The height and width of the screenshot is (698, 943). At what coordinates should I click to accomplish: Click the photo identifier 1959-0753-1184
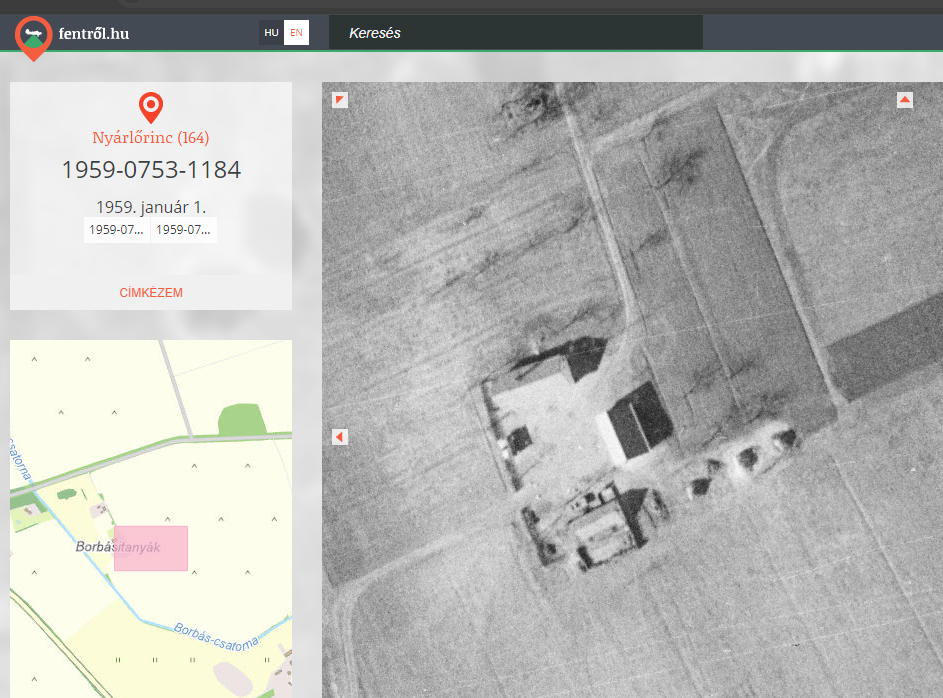tap(151, 170)
